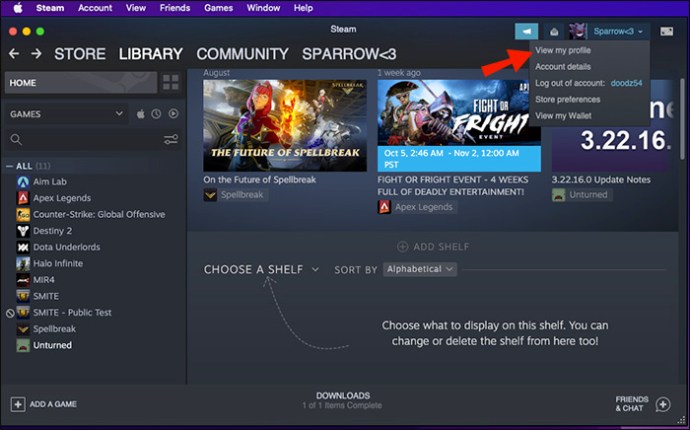Click the Add a Game plus icon
Screen dimensions: 690x430
click(18, 404)
